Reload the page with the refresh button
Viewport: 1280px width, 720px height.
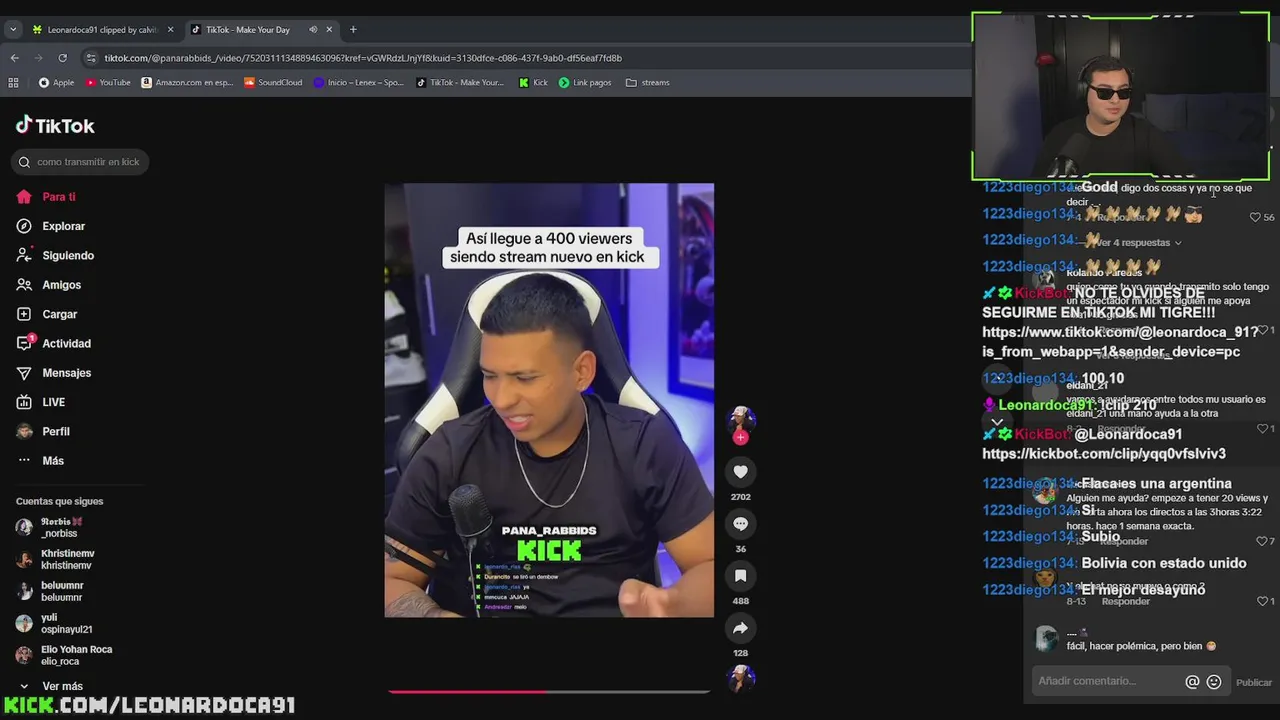pyautogui.click(x=62, y=58)
